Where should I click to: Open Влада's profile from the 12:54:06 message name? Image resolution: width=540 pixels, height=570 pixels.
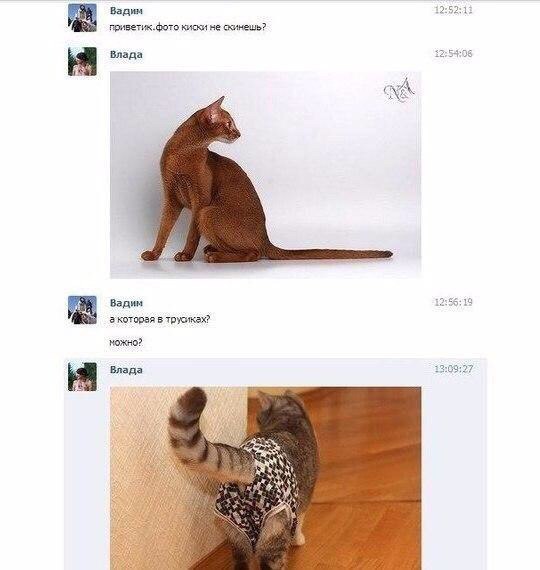click(126, 55)
